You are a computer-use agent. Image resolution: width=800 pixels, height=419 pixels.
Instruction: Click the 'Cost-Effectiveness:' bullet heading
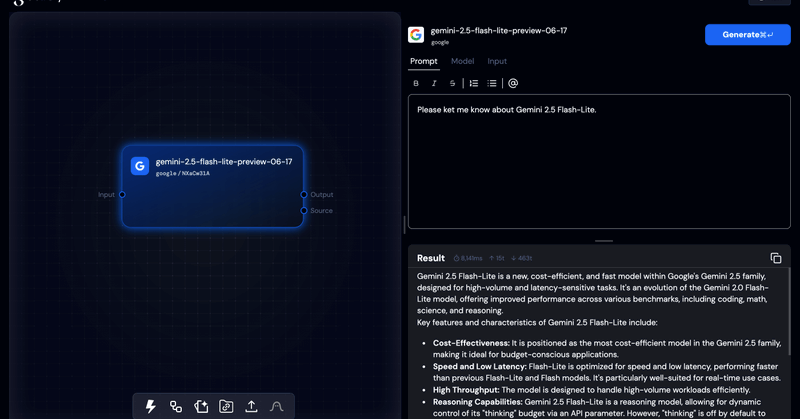click(x=471, y=343)
